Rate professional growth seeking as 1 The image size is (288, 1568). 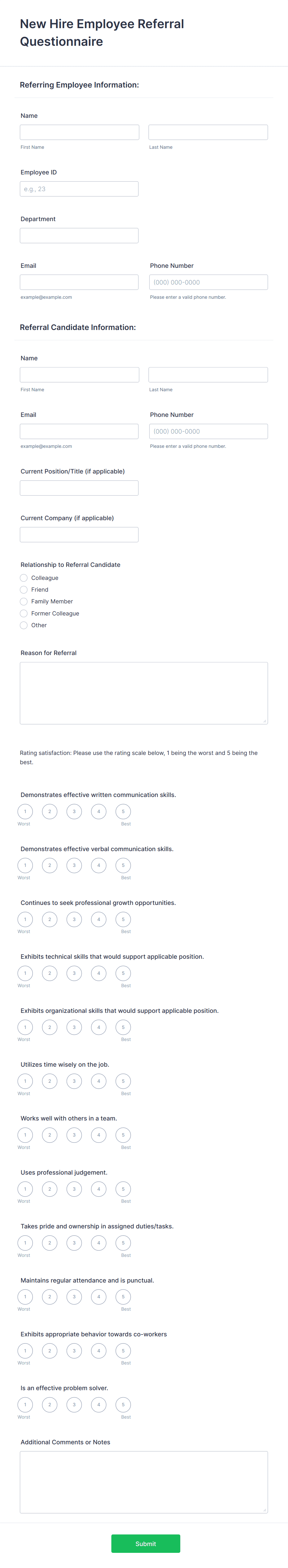(24, 919)
